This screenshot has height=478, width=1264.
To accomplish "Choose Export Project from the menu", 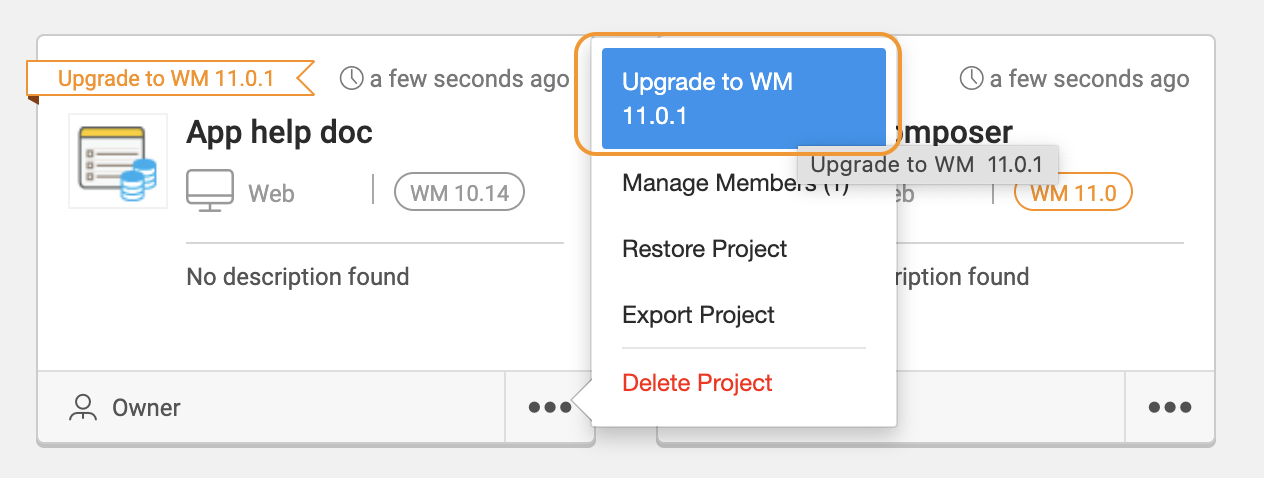I will 698,315.
